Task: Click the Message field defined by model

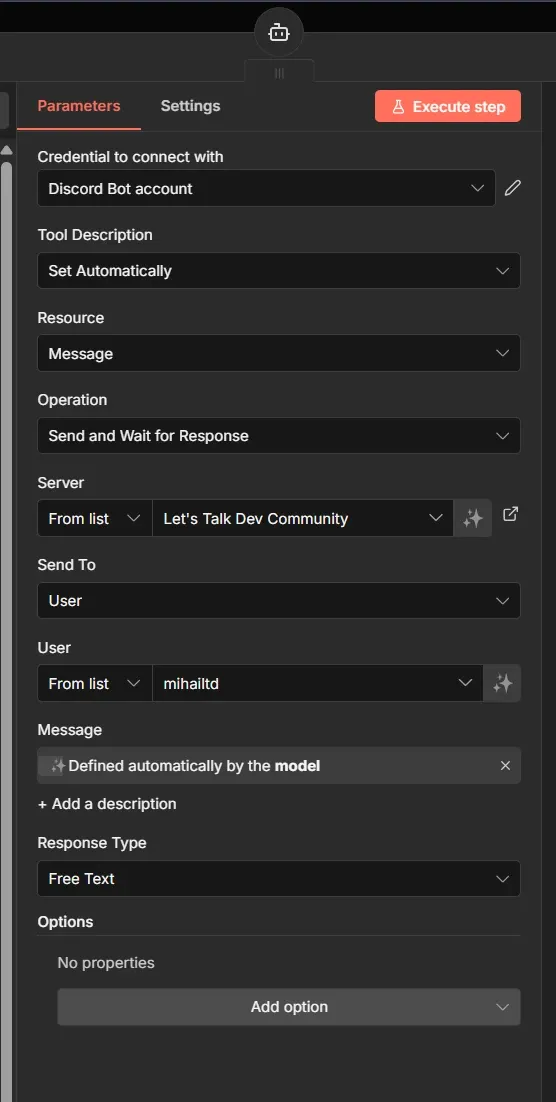Action: click(279, 765)
